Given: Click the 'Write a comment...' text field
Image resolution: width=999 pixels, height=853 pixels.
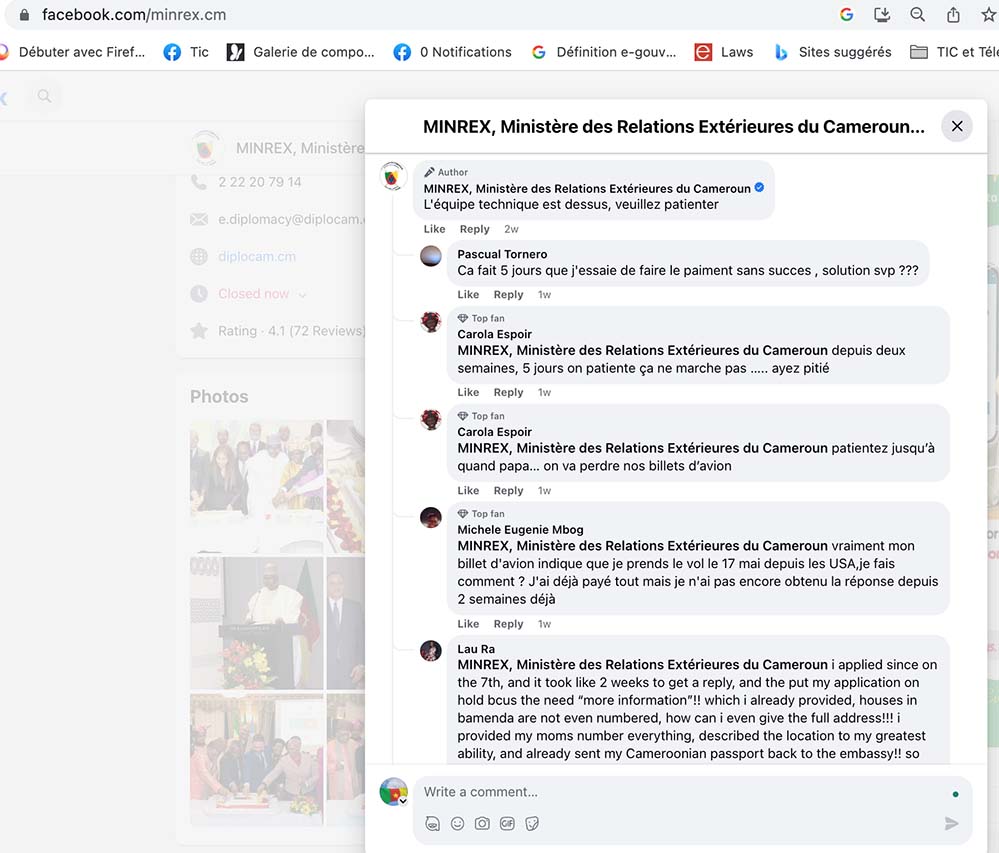Looking at the screenshot, I should [x=680, y=792].
